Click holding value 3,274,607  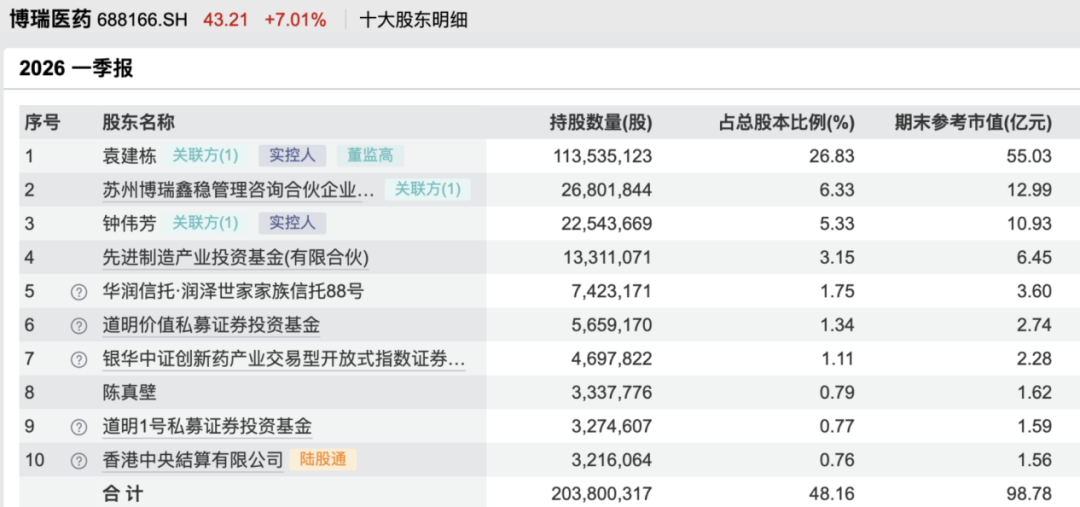pos(612,427)
